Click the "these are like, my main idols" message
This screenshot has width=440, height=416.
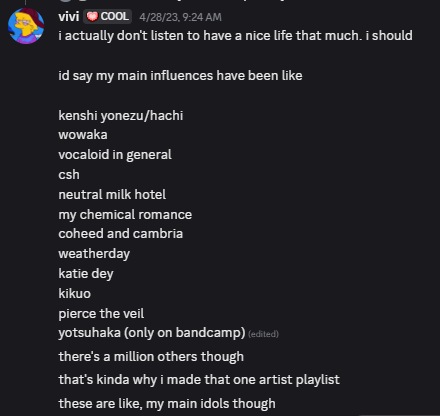[167, 403]
